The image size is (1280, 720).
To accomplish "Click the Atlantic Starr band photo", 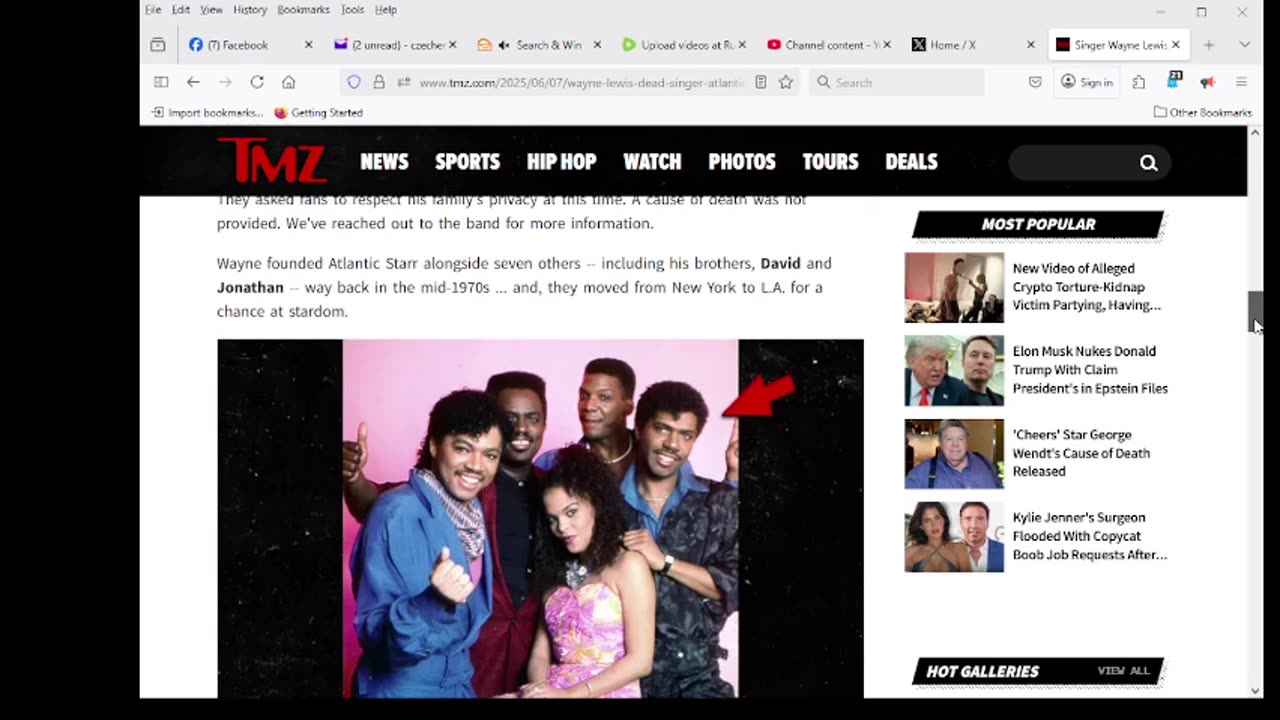I will pos(540,518).
